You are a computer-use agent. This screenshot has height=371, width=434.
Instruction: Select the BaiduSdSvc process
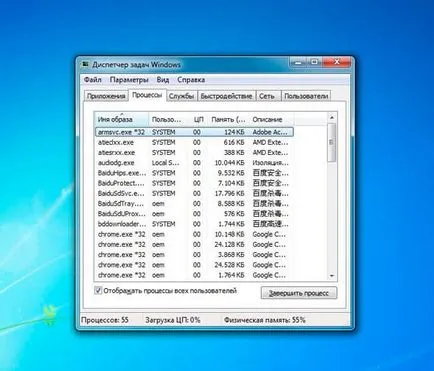194,193
